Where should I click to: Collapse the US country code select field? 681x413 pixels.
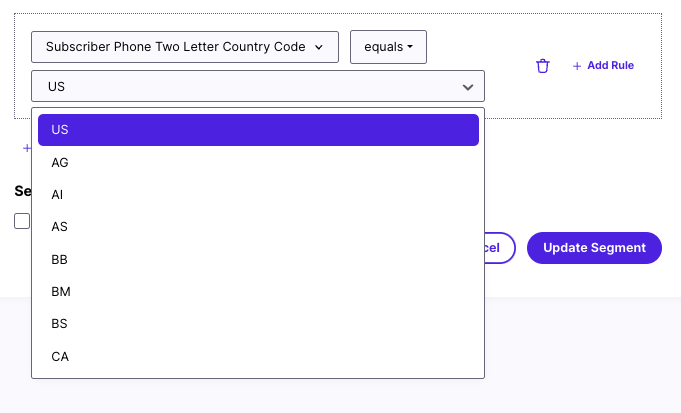(258, 86)
